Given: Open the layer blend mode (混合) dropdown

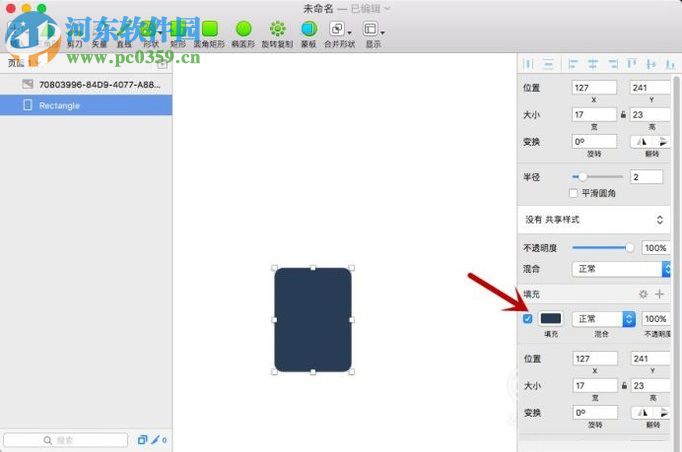Looking at the screenshot, I should tap(621, 269).
